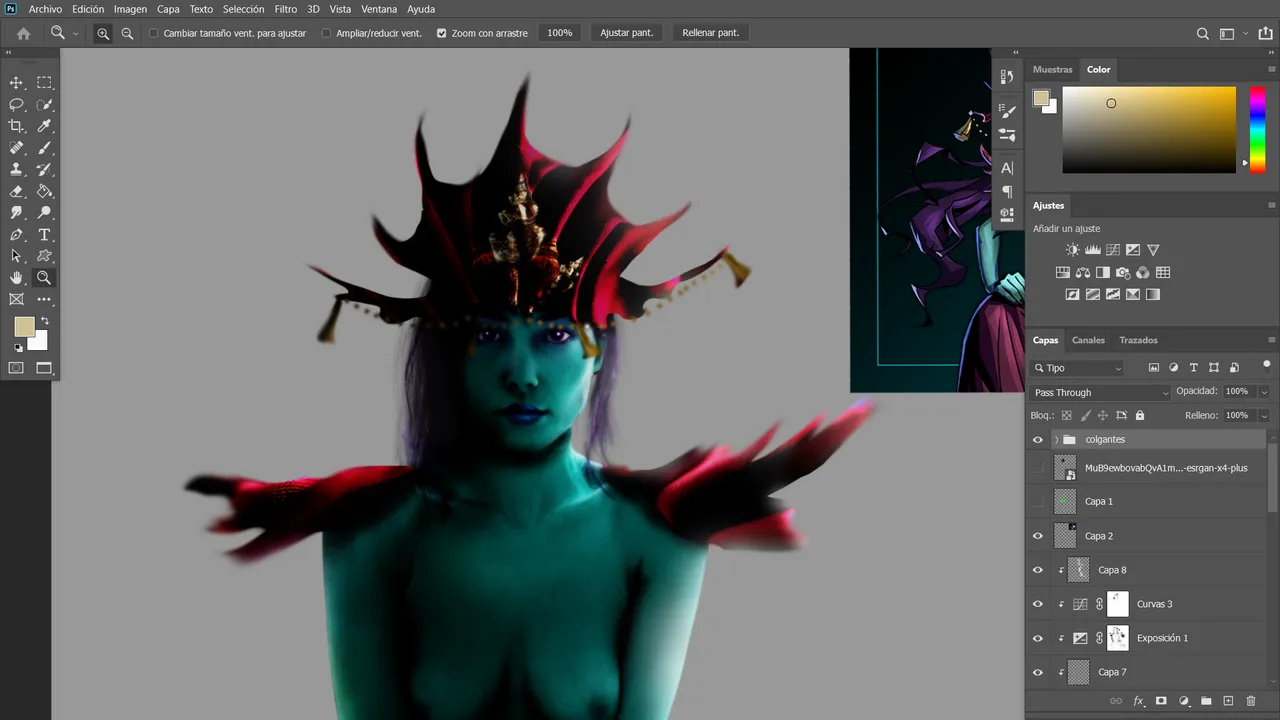This screenshot has height=720, width=1280.
Task: Open layer styles fx menu
Action: [x=1139, y=701]
